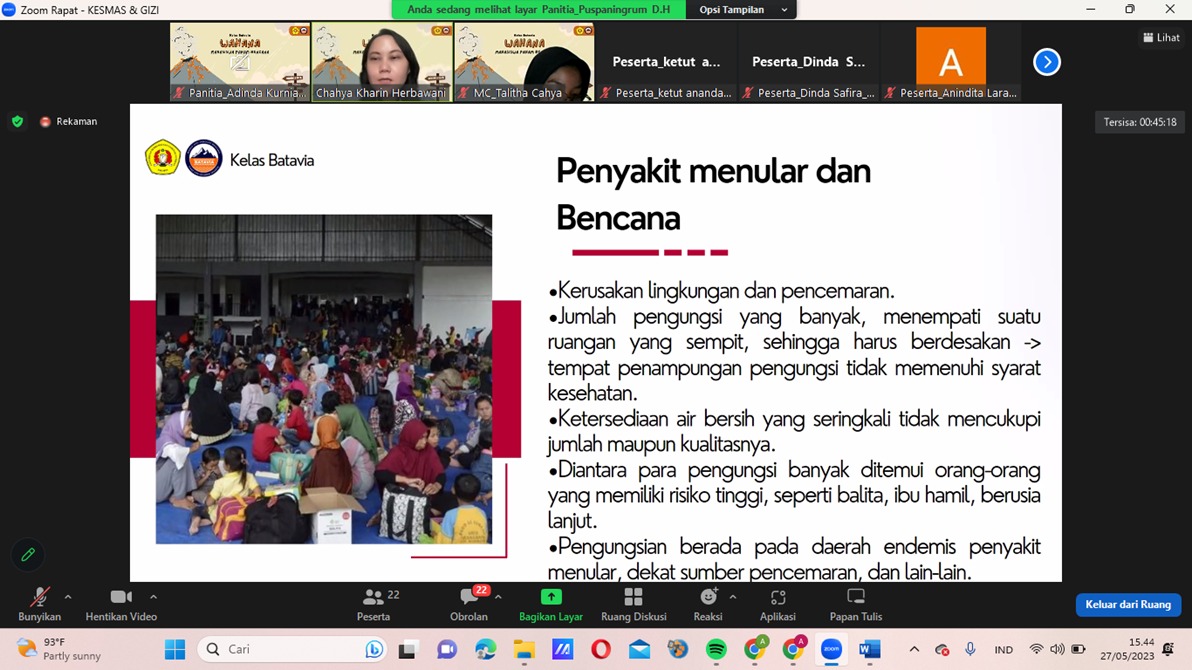The height and width of the screenshot is (670, 1192).
Task: Open the Peserta participants panel
Action: (374, 604)
